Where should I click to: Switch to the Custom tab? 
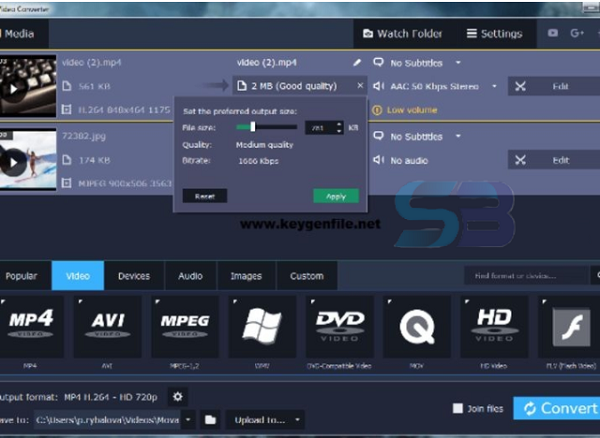point(307,276)
